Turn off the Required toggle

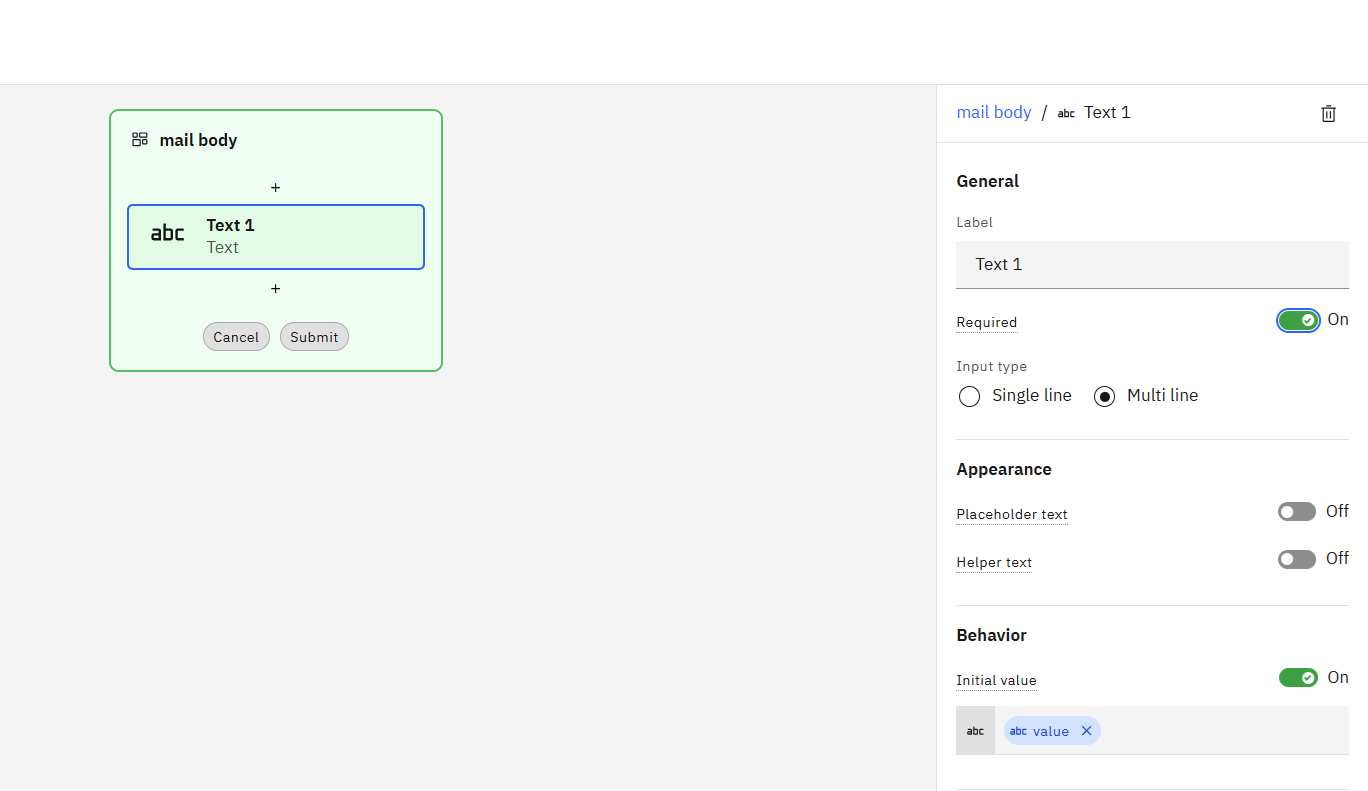coord(1298,320)
